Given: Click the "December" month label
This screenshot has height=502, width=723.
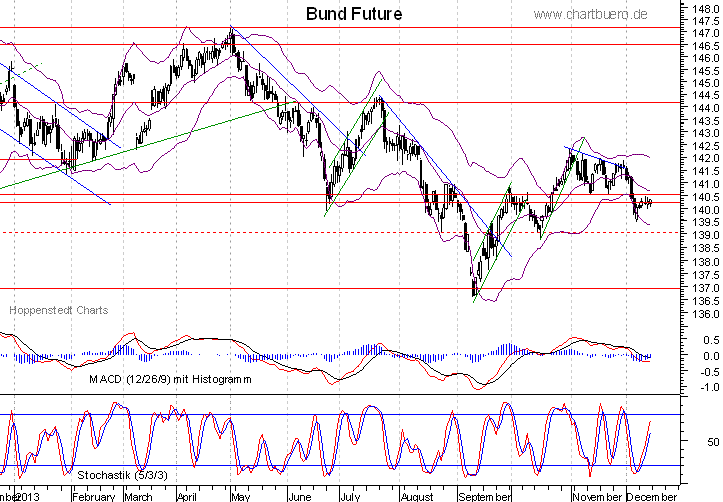Looking at the screenshot, I should pyautogui.click(x=652, y=497).
